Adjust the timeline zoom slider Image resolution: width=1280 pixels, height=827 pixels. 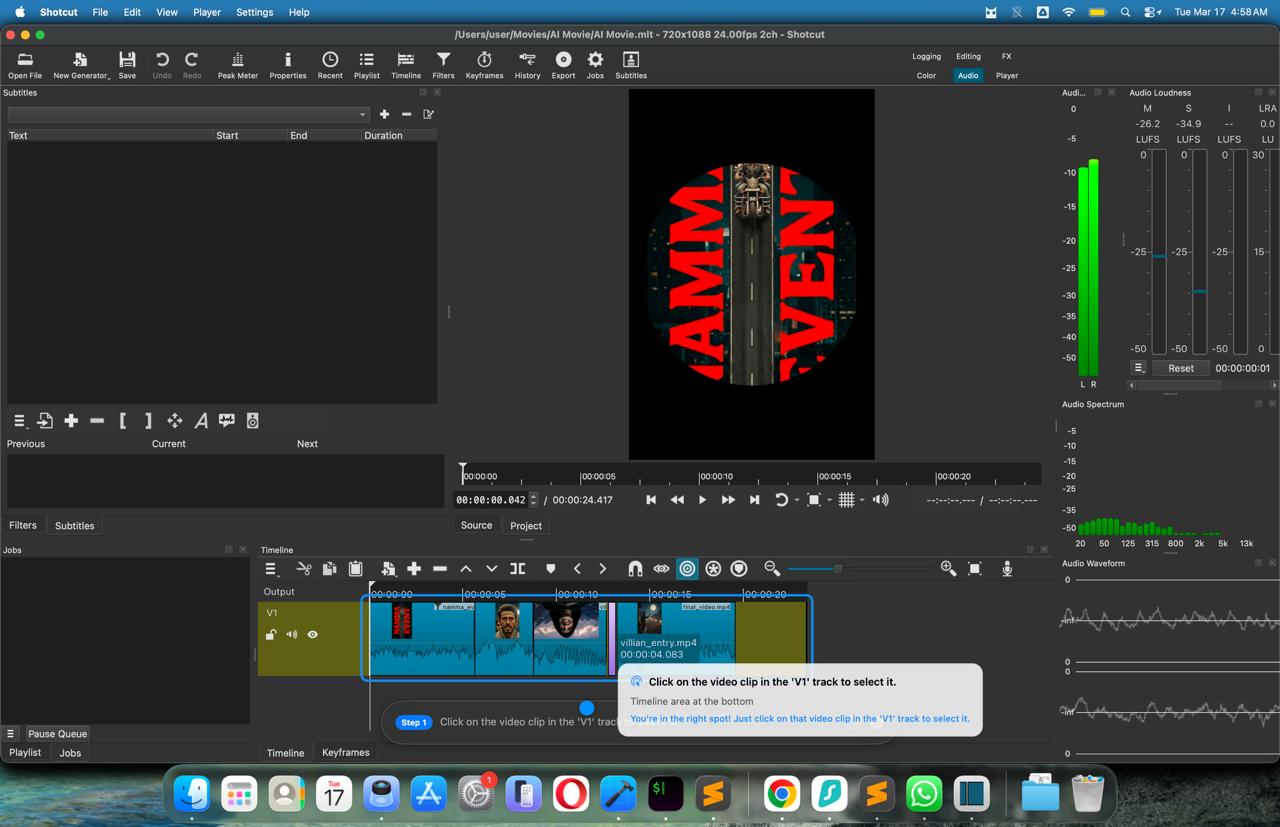838,569
